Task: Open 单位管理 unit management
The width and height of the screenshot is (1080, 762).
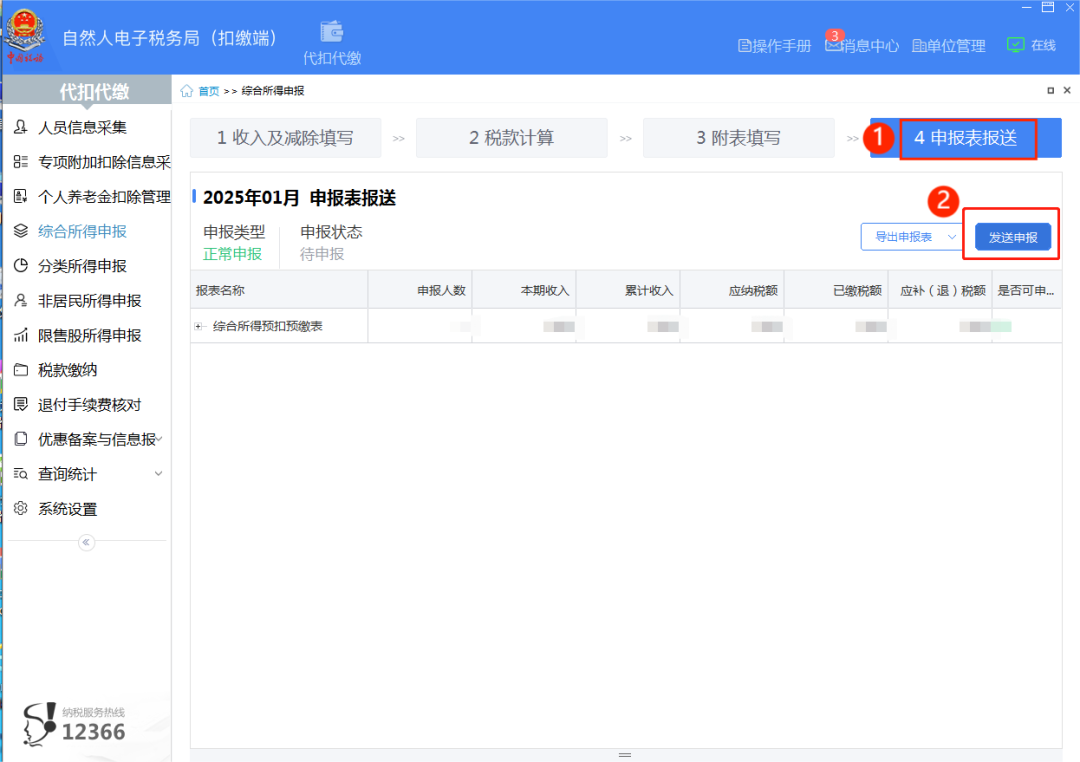Action: [x=948, y=45]
